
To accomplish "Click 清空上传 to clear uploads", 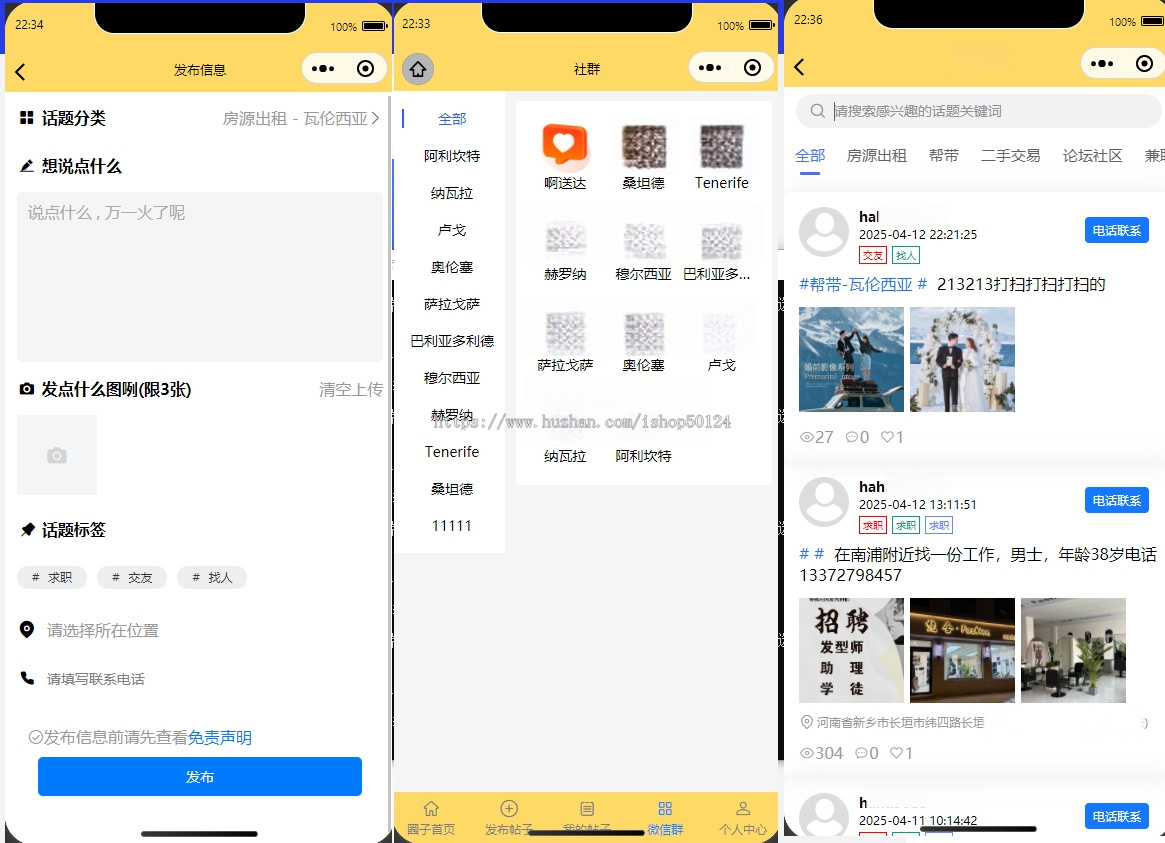I will coord(351,389).
